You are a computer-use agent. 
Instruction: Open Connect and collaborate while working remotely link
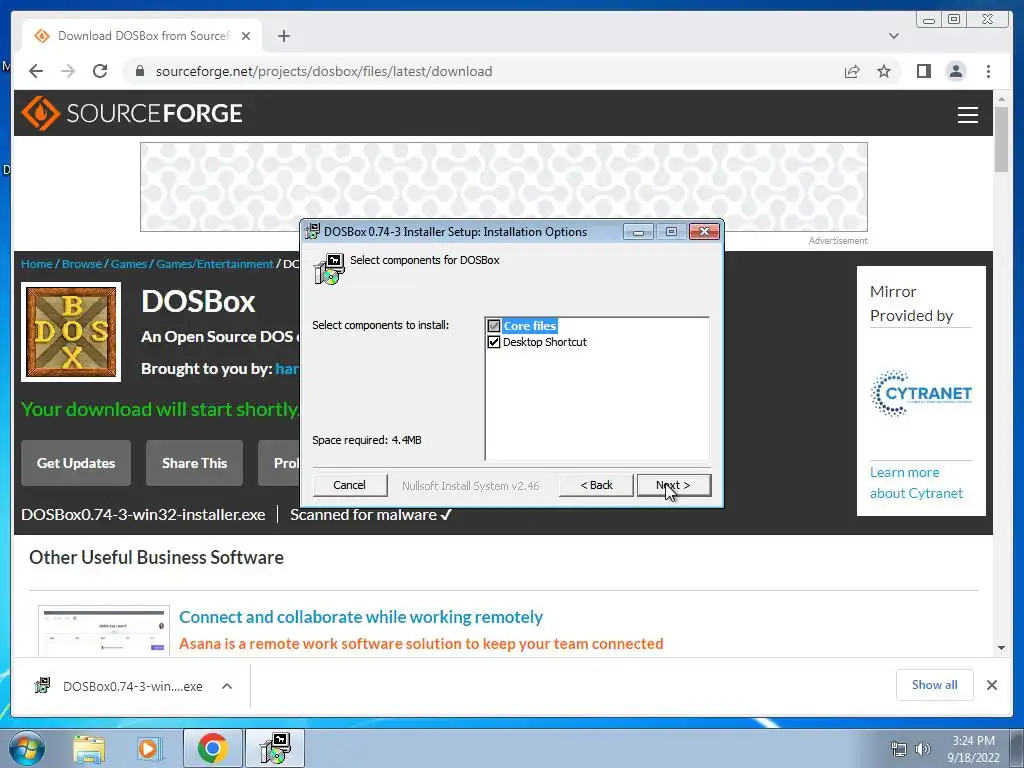click(360, 617)
